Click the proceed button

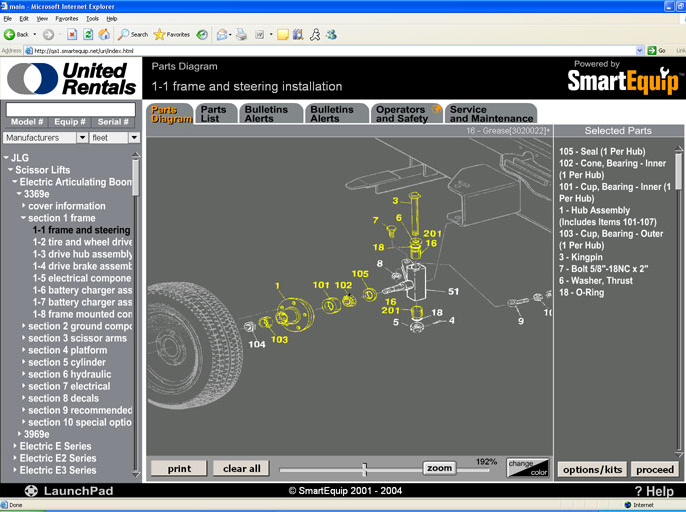654,469
